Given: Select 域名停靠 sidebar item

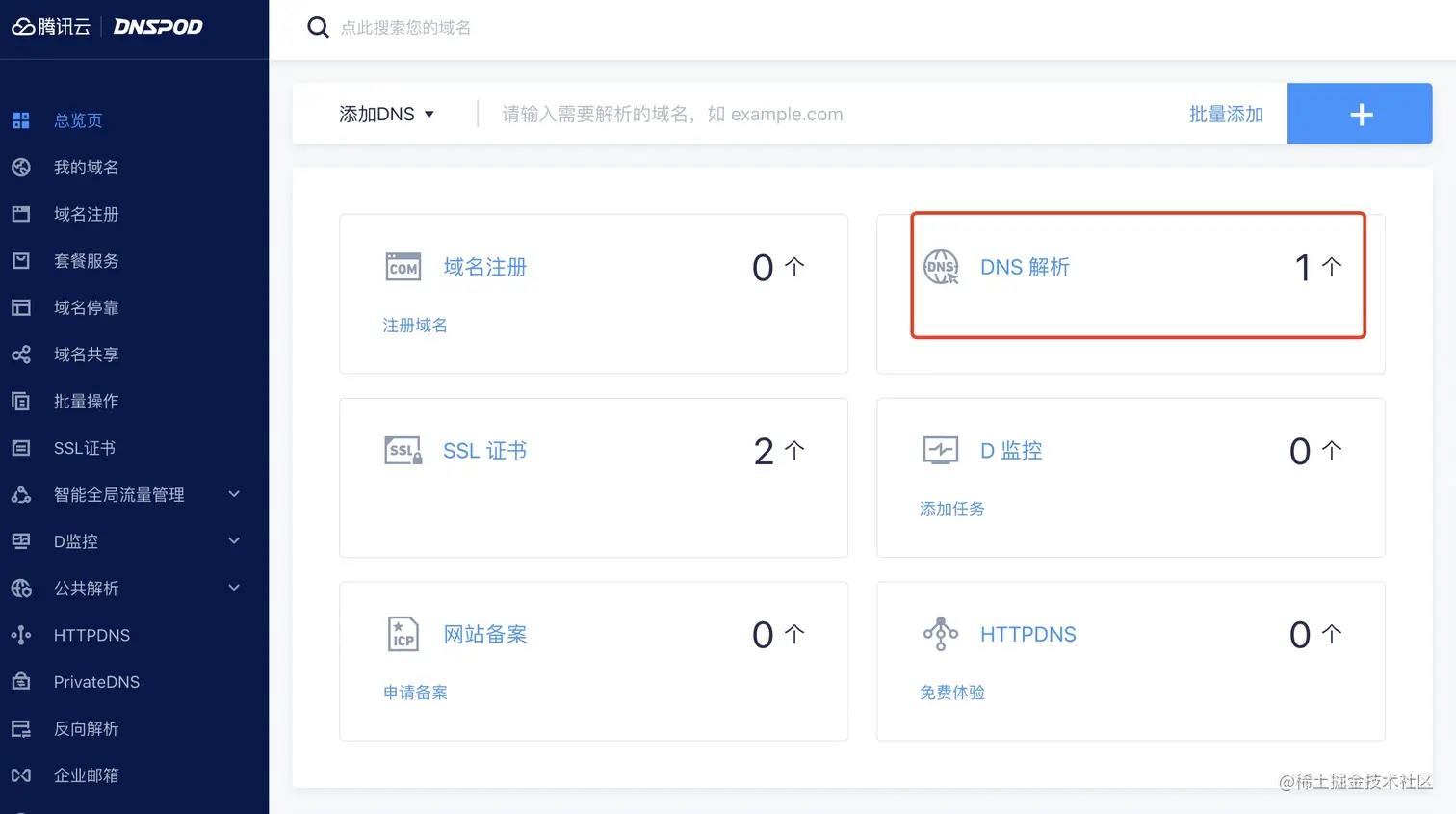Looking at the screenshot, I should click(x=87, y=307).
